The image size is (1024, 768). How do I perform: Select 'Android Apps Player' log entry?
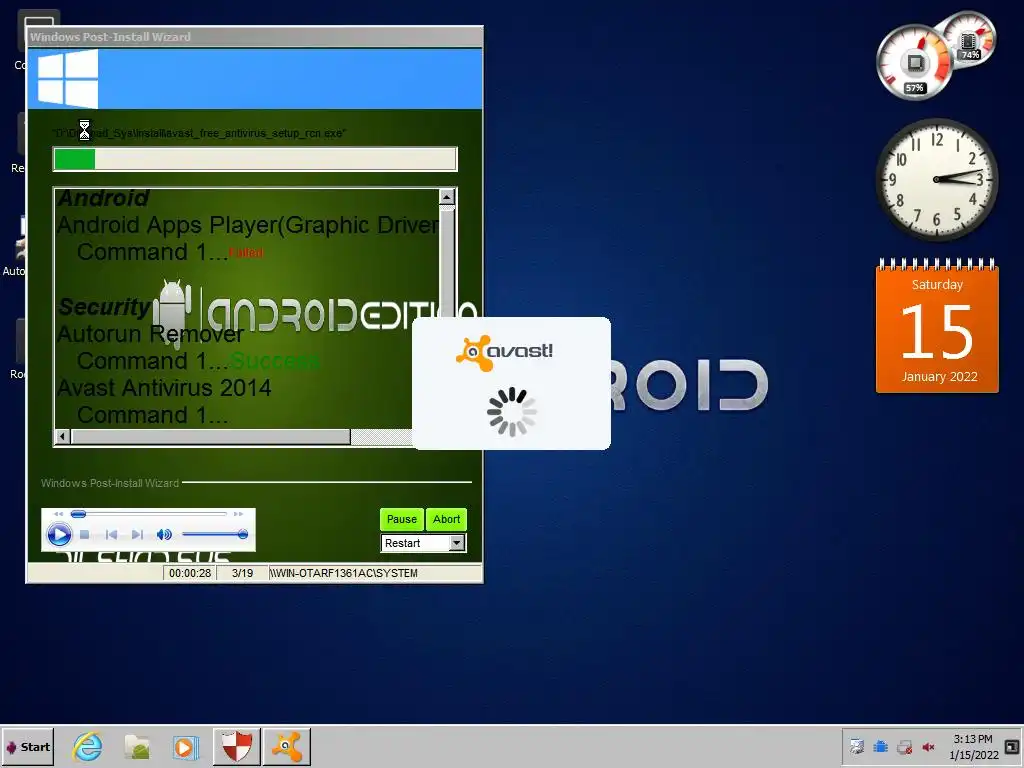[248, 225]
